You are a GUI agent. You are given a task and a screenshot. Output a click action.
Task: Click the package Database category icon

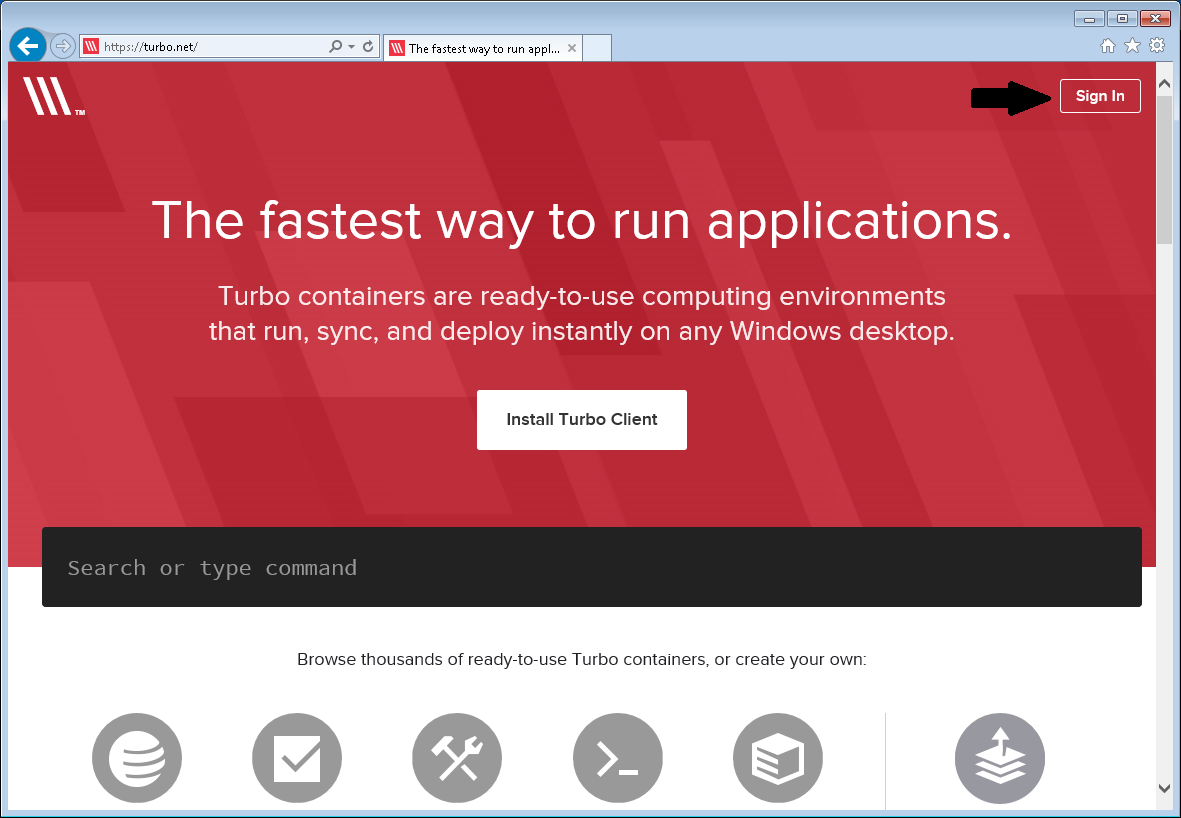pyautogui.click(x=778, y=758)
